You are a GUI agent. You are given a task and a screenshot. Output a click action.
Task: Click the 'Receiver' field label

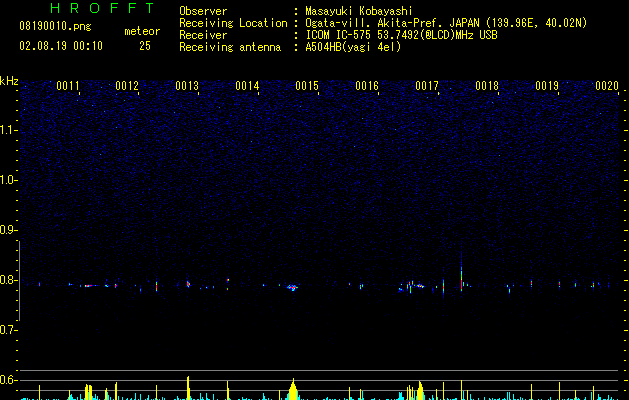pyautogui.click(x=203, y=35)
